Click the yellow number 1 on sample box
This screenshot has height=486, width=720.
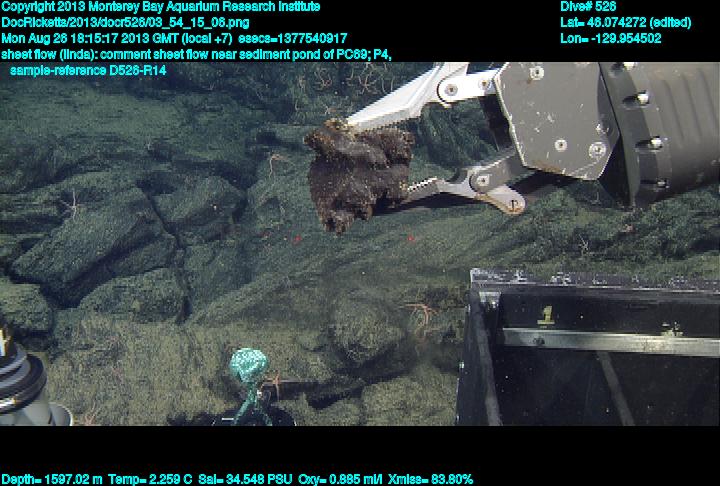coord(546,317)
